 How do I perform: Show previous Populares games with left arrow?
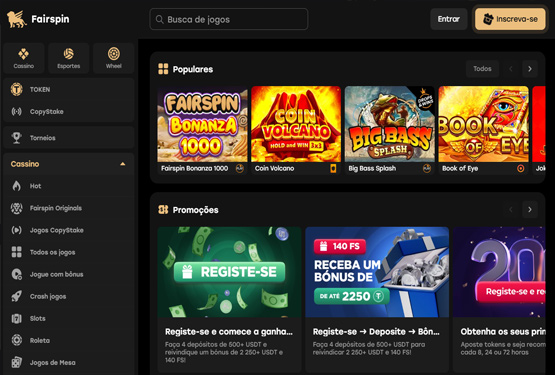[511, 69]
